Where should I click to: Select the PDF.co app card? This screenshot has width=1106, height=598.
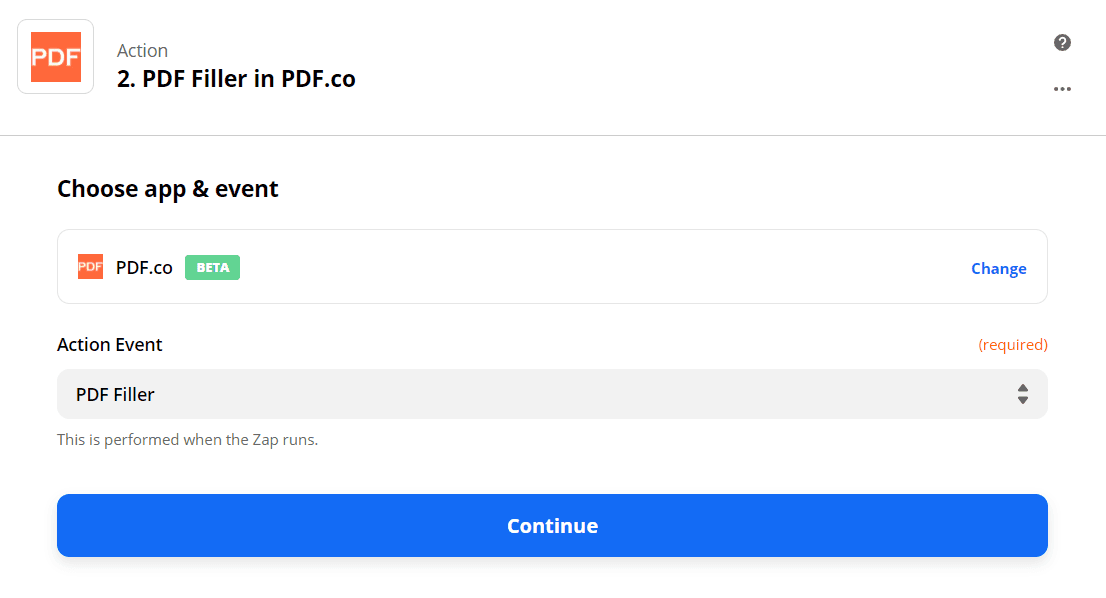[552, 267]
